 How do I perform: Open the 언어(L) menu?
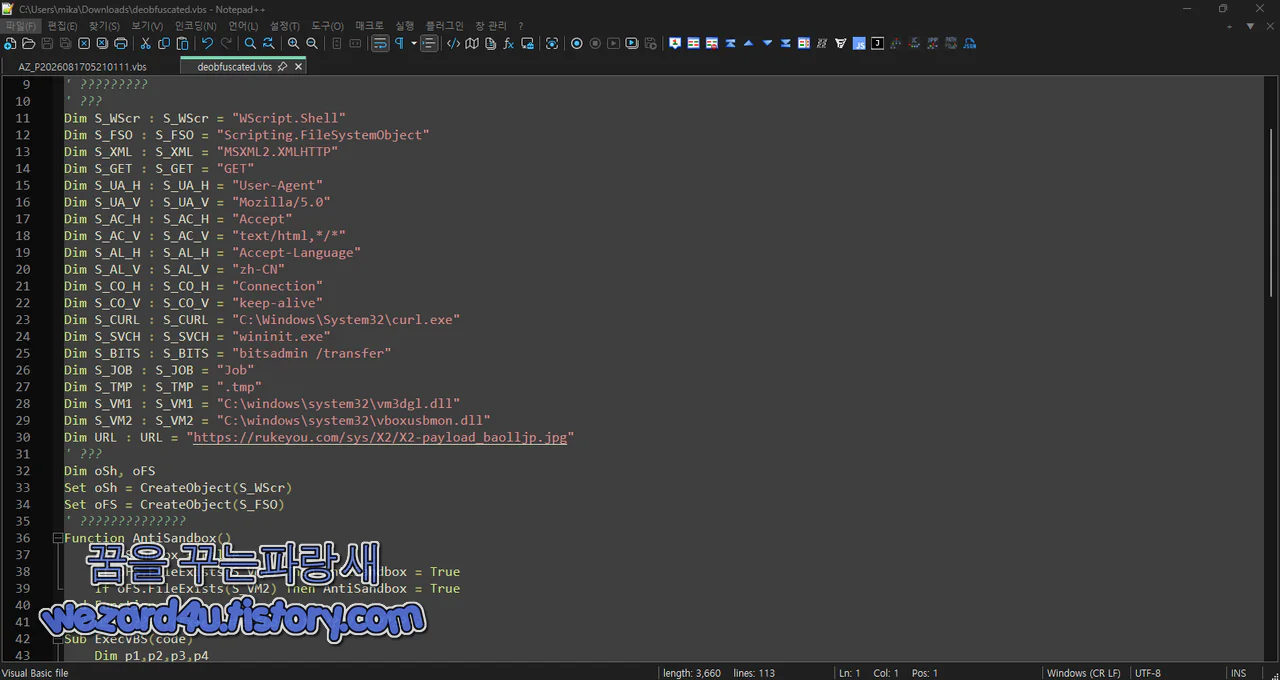coord(243,25)
